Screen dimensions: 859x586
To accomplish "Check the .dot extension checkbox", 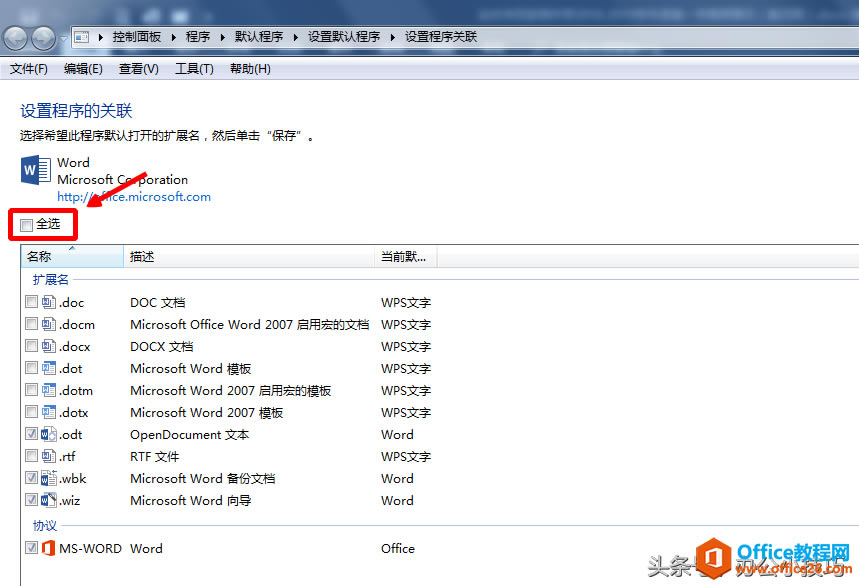I will coord(31,367).
